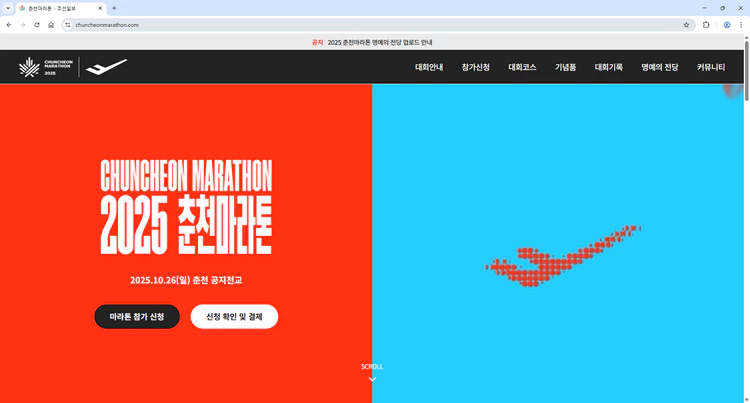Go to the browser home page

click(51, 24)
